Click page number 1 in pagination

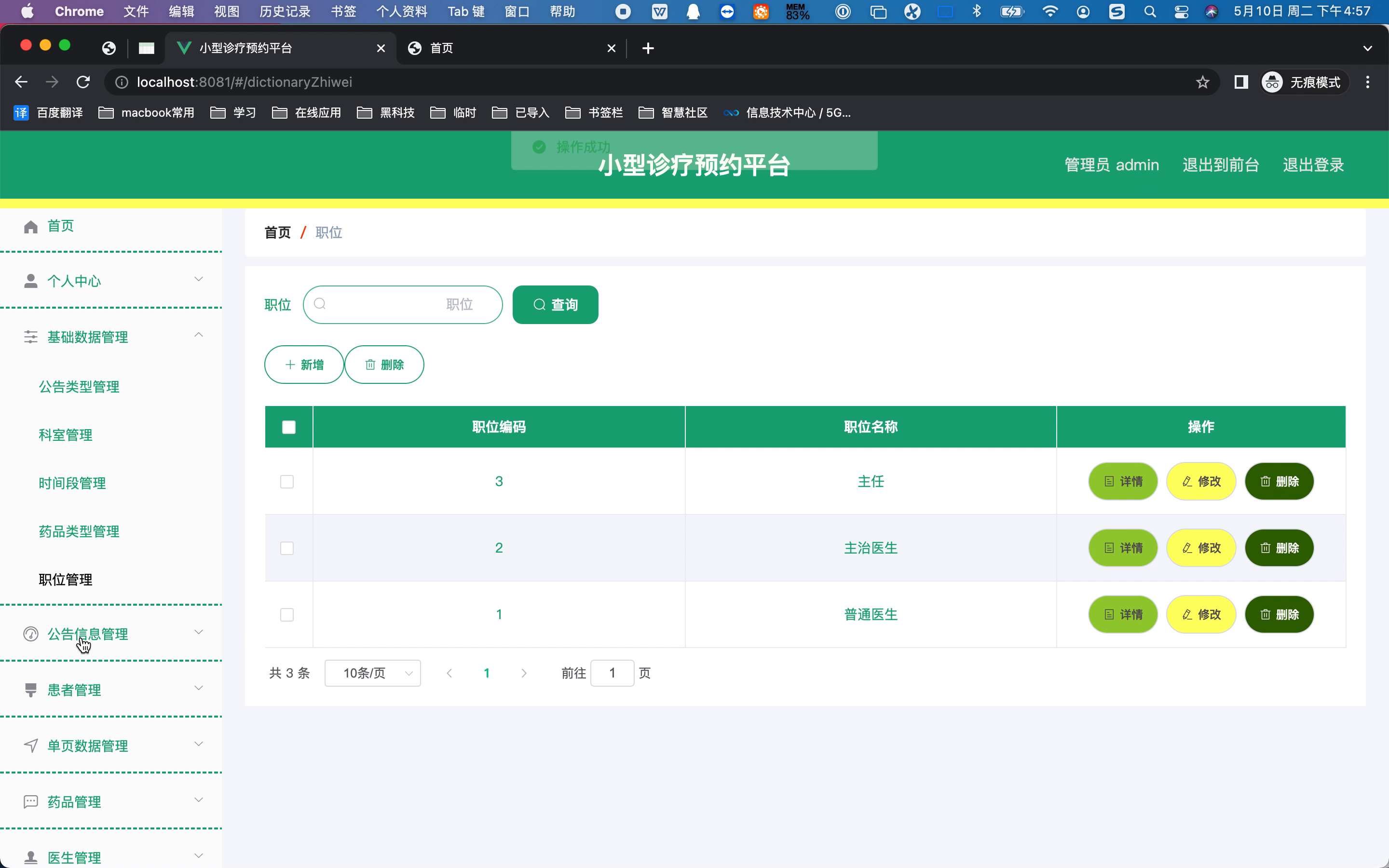coord(487,673)
